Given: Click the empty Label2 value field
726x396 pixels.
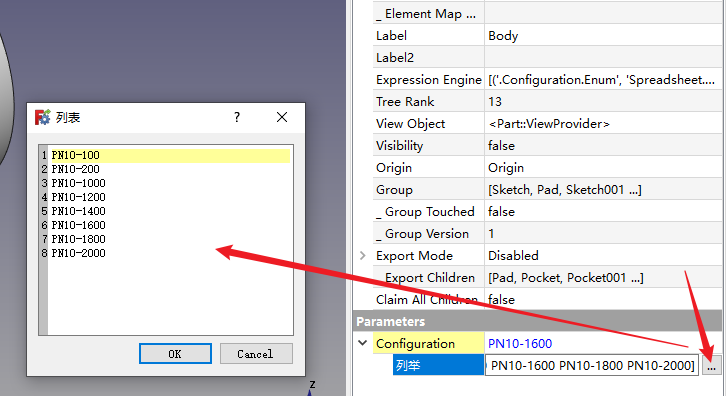Looking at the screenshot, I should (x=602, y=58).
